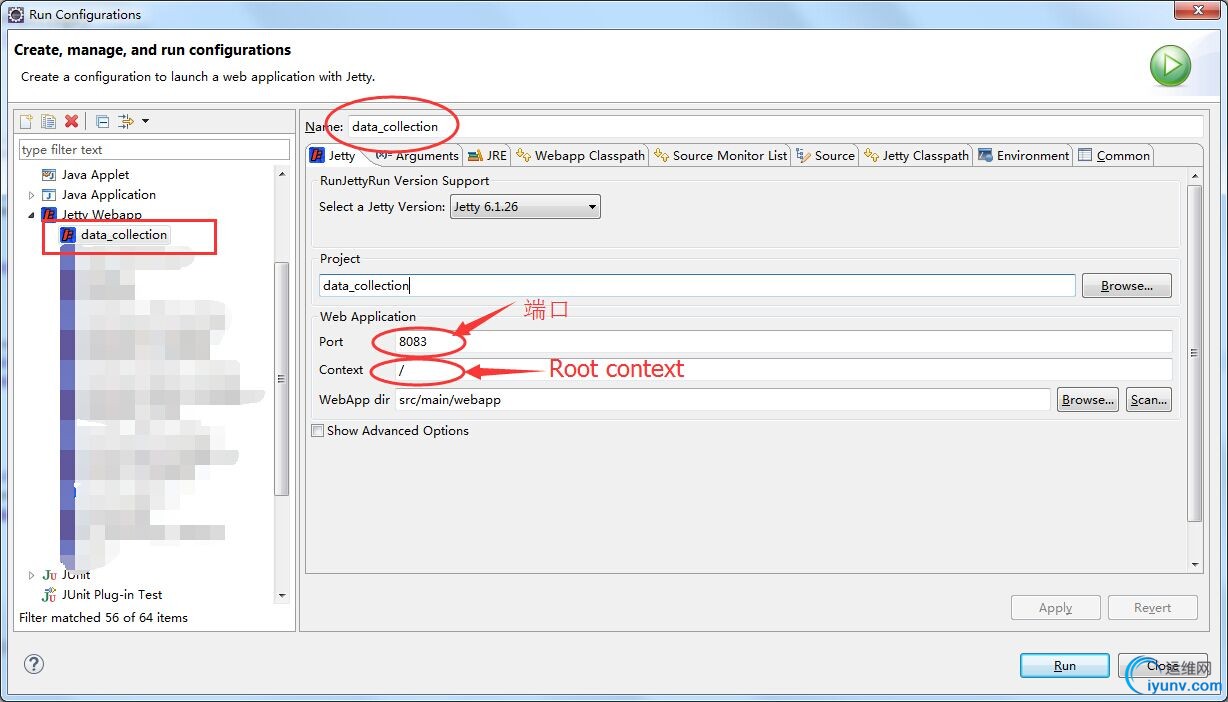The width and height of the screenshot is (1228, 702).
Task: Click the Collapse All icon in toolbar
Action: pos(102,121)
